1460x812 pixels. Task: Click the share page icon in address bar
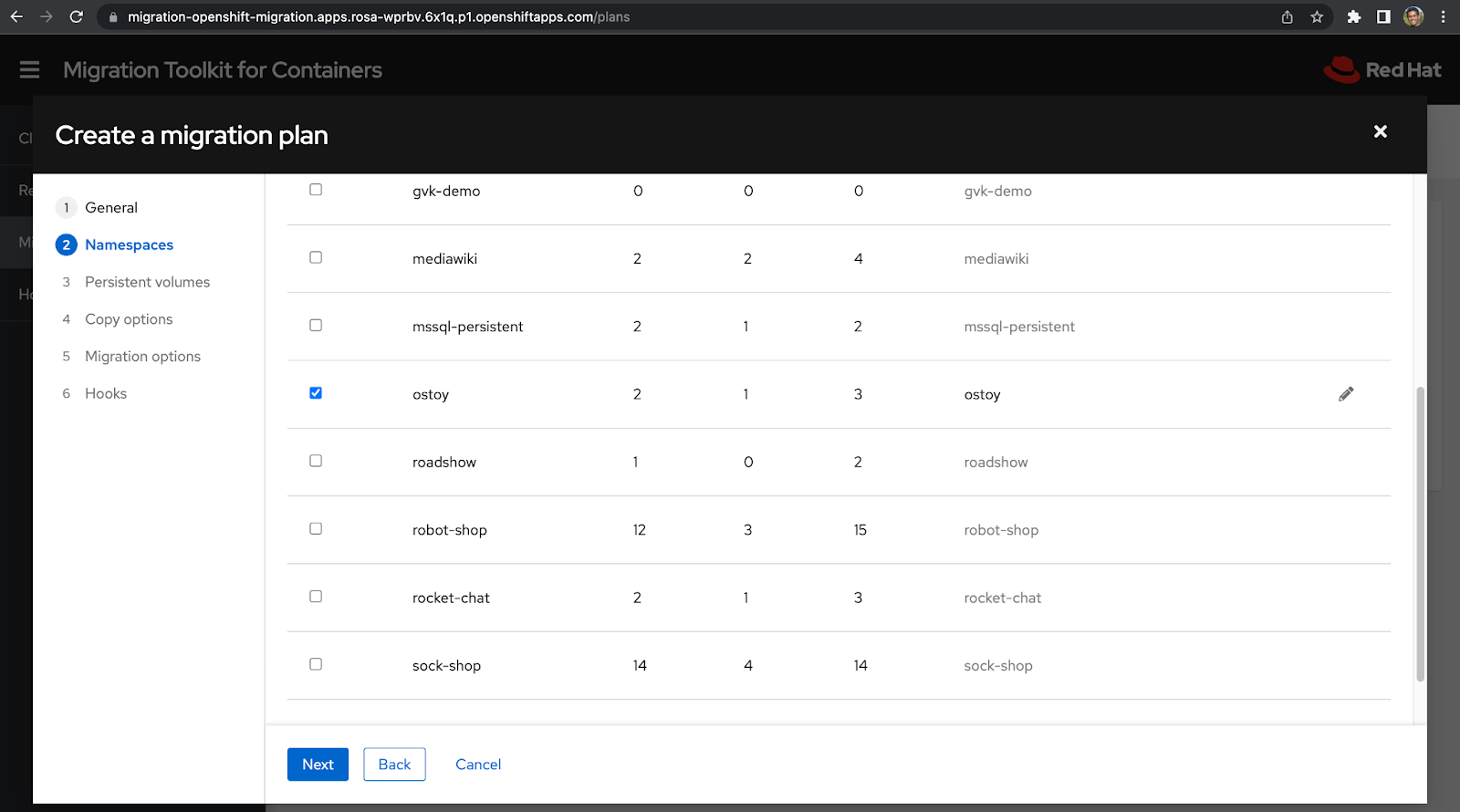point(1287,16)
